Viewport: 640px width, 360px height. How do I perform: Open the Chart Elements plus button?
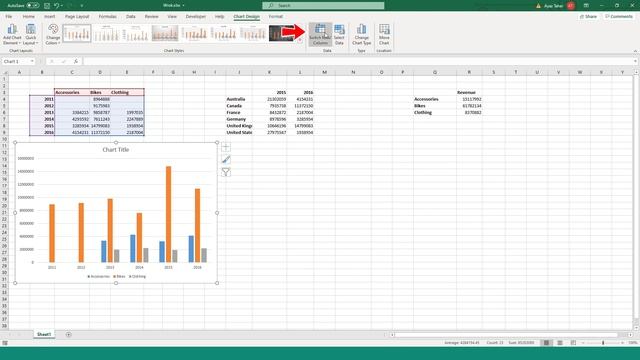[226, 147]
